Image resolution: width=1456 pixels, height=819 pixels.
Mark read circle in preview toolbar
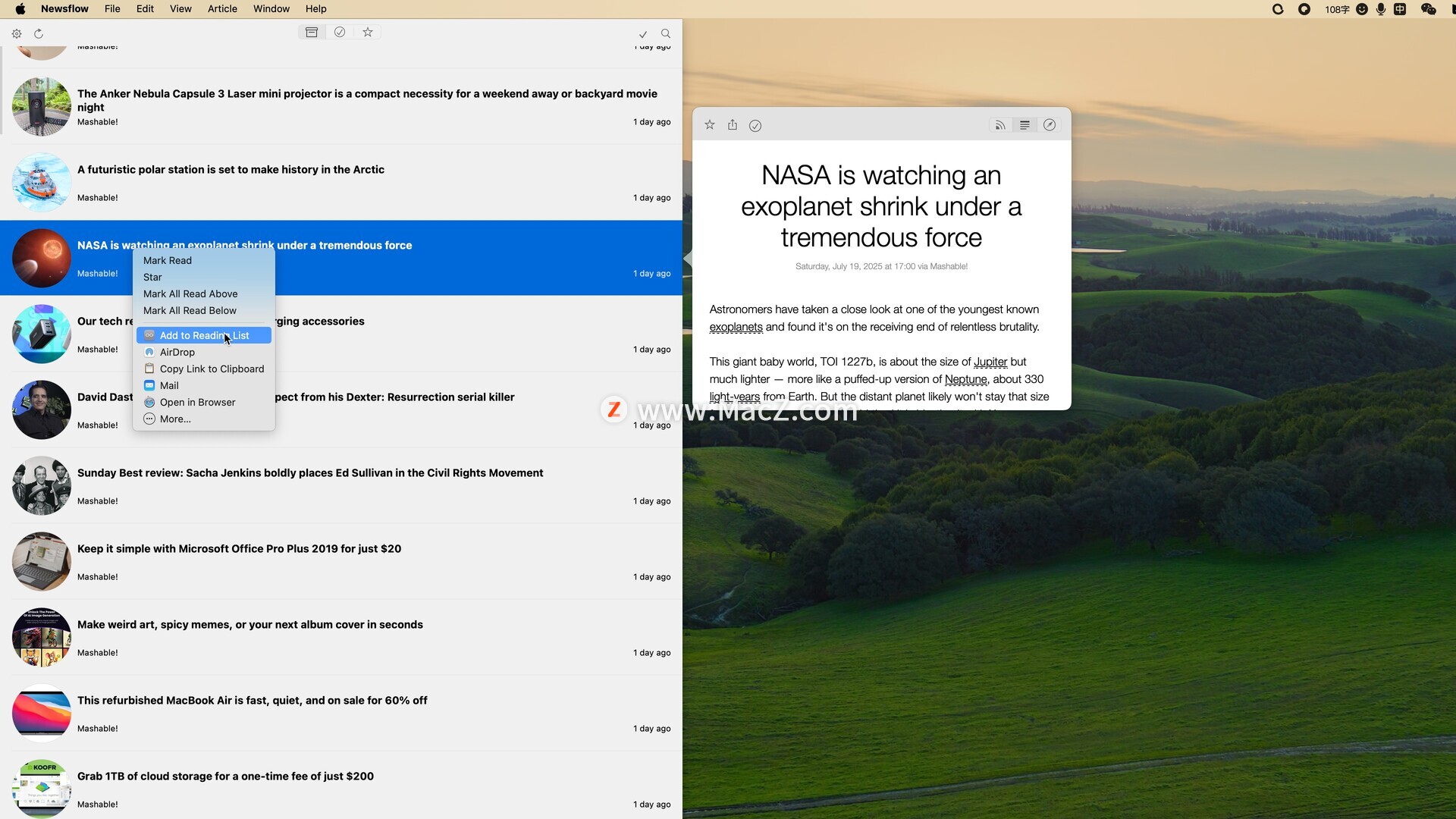click(x=755, y=126)
